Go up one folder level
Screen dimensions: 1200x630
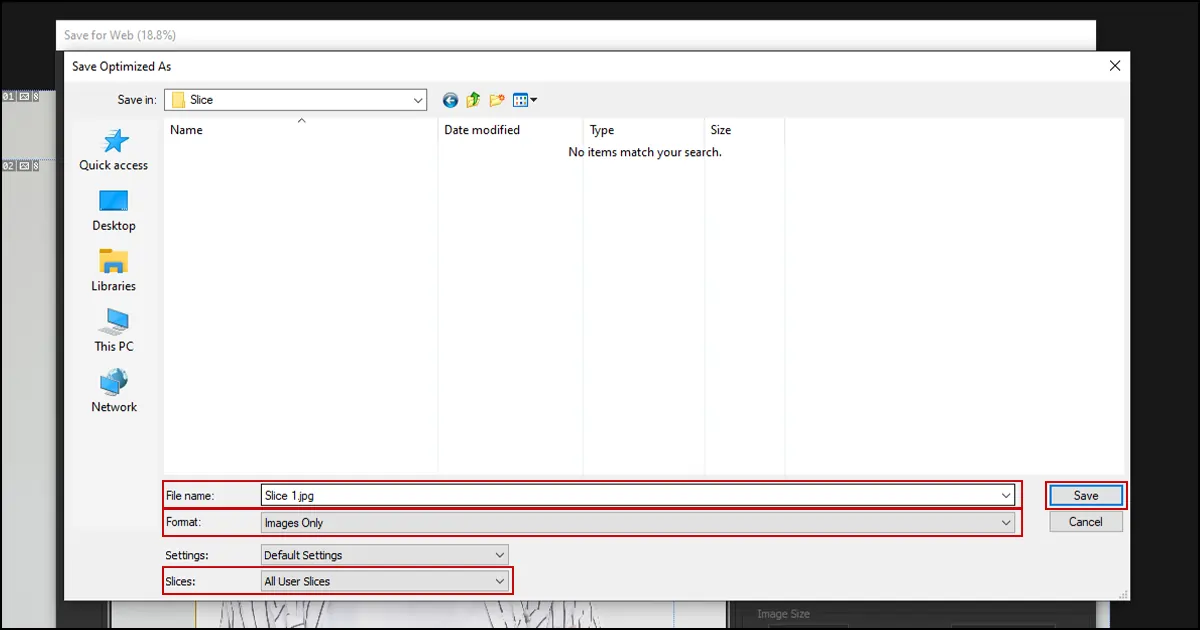tap(473, 100)
